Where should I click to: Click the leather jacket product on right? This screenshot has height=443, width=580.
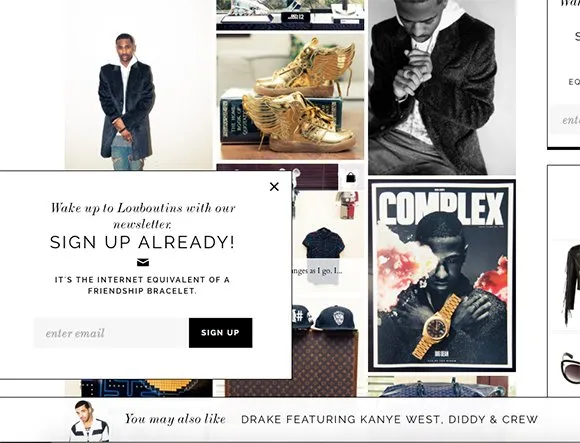click(572, 285)
